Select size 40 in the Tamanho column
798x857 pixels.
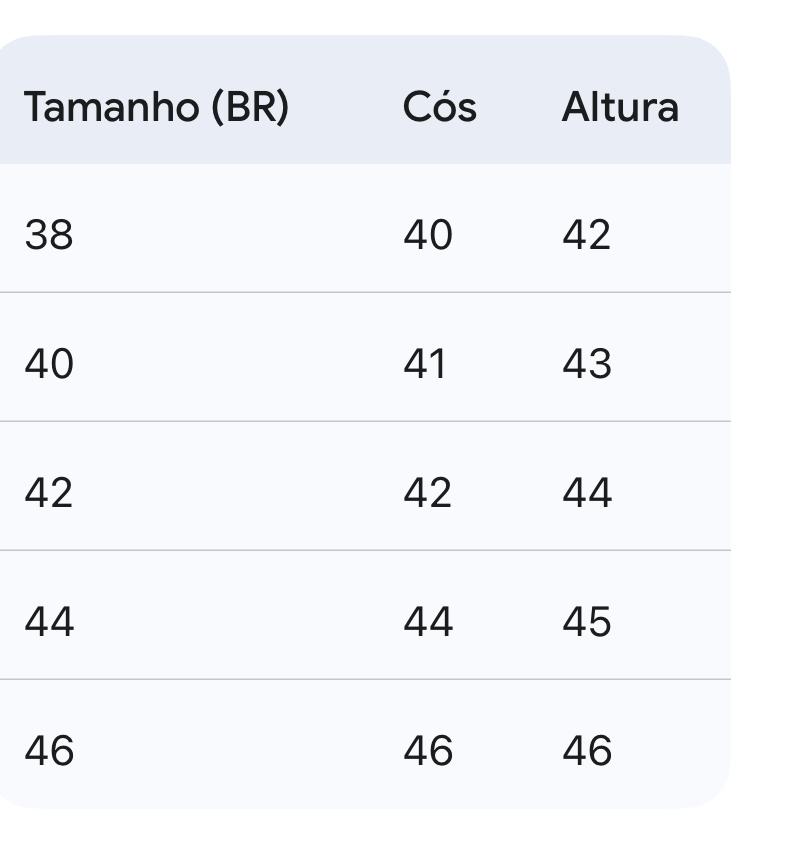tap(49, 364)
